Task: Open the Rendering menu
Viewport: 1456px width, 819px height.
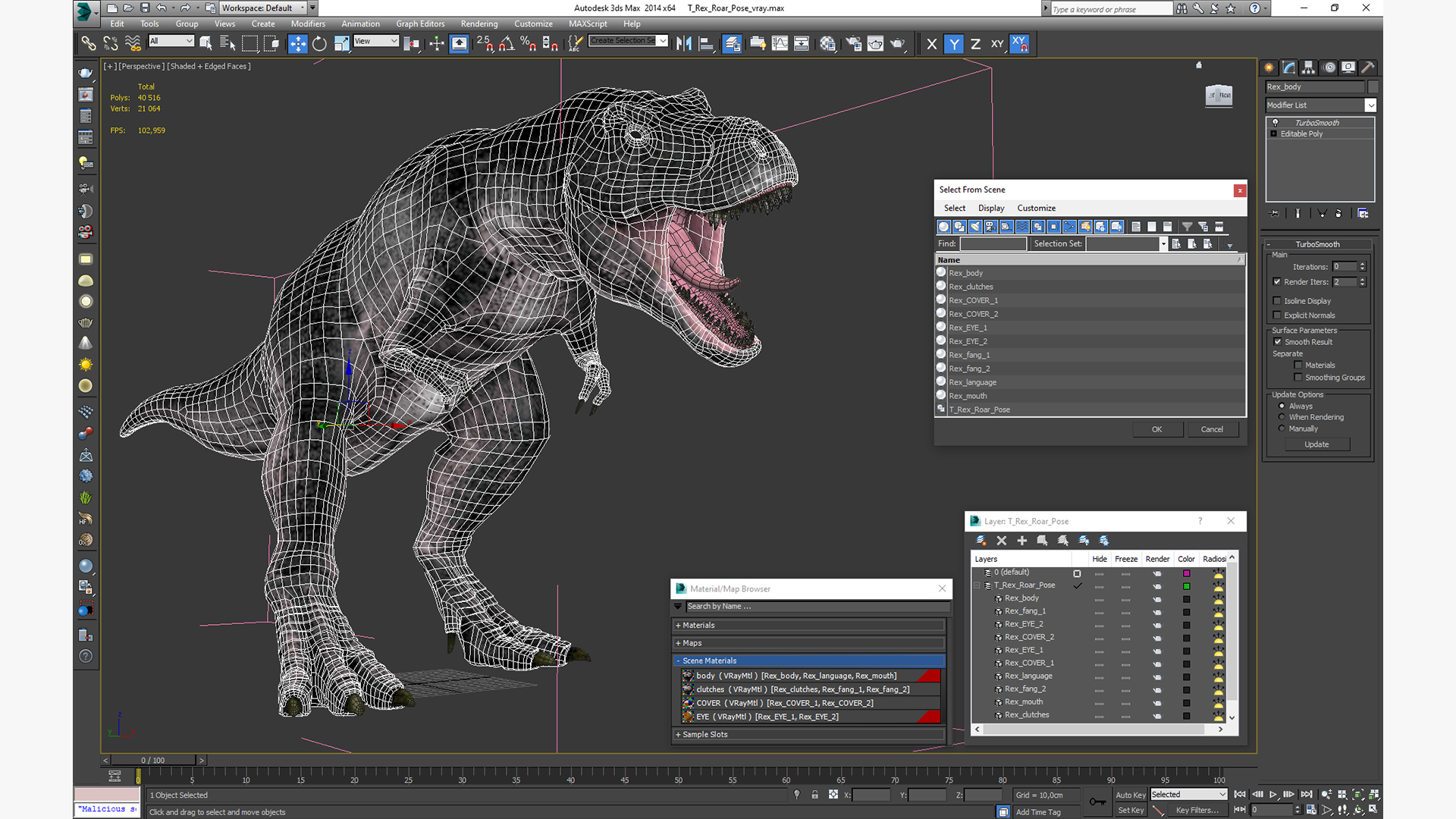Action: (x=479, y=24)
